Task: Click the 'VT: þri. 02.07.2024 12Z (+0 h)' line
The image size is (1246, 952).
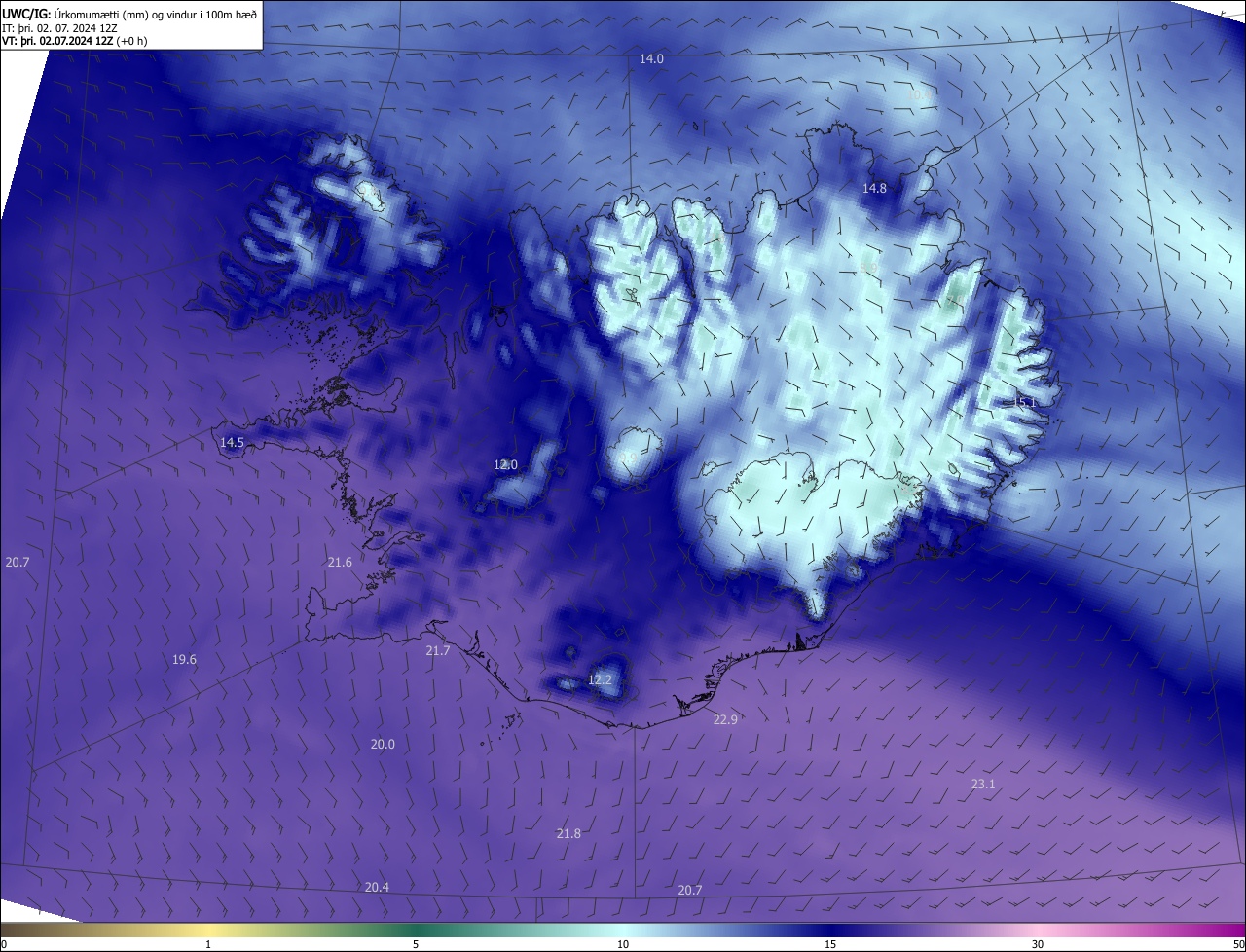Action: (x=75, y=42)
